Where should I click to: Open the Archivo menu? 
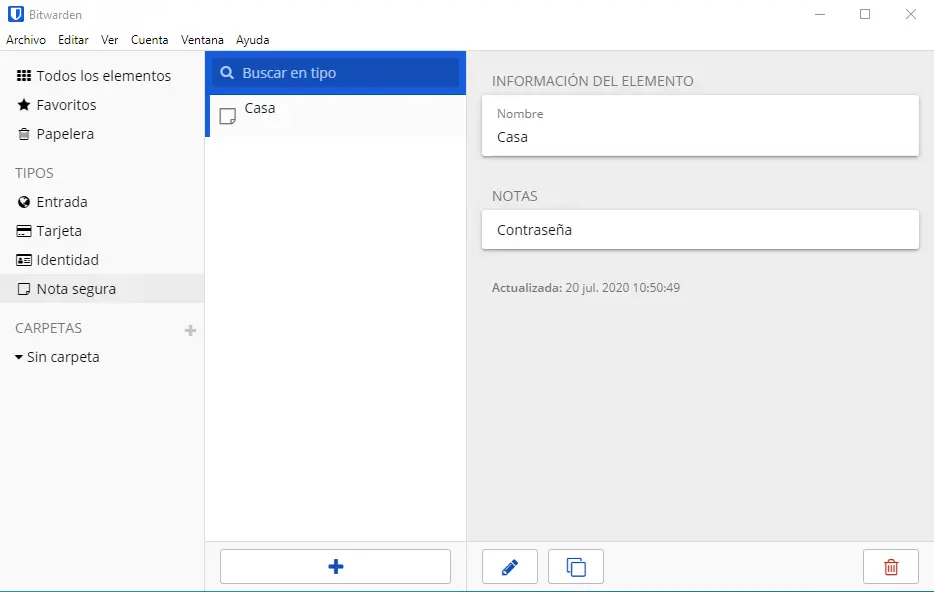tap(26, 40)
